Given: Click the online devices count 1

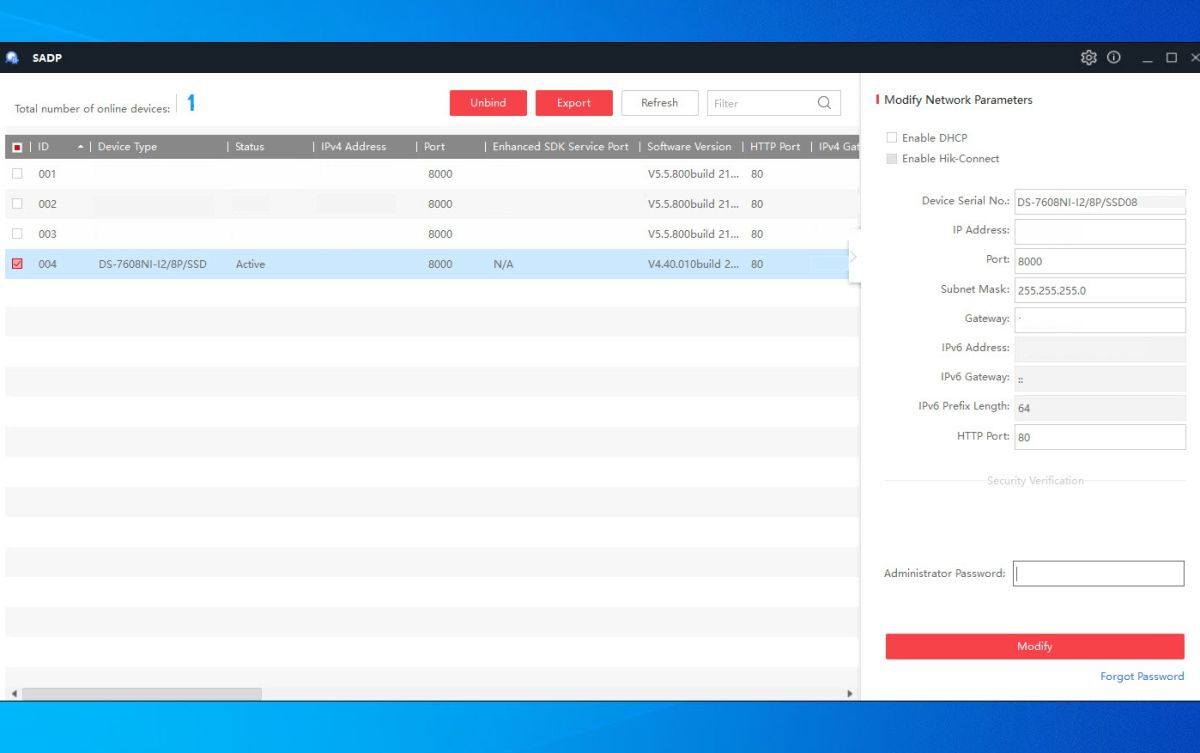Looking at the screenshot, I should click(191, 103).
